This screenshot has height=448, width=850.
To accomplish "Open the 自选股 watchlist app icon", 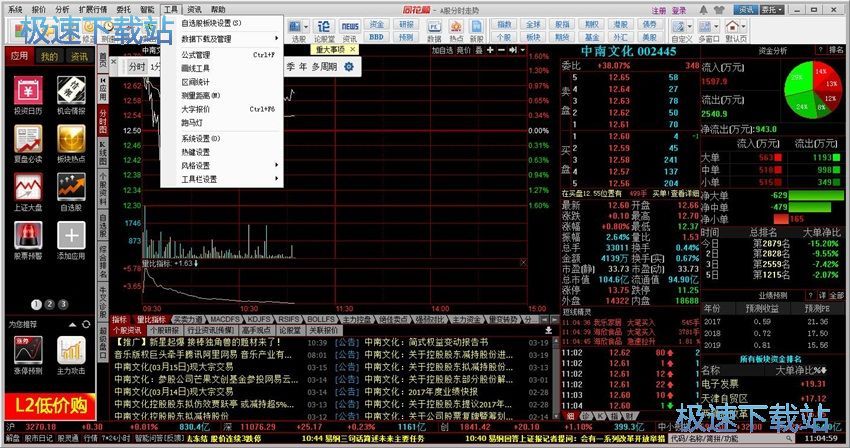I will (71, 188).
